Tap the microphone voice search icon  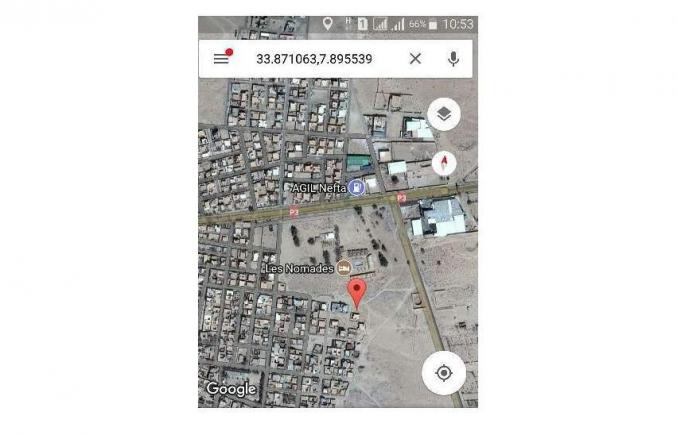[x=453, y=59]
